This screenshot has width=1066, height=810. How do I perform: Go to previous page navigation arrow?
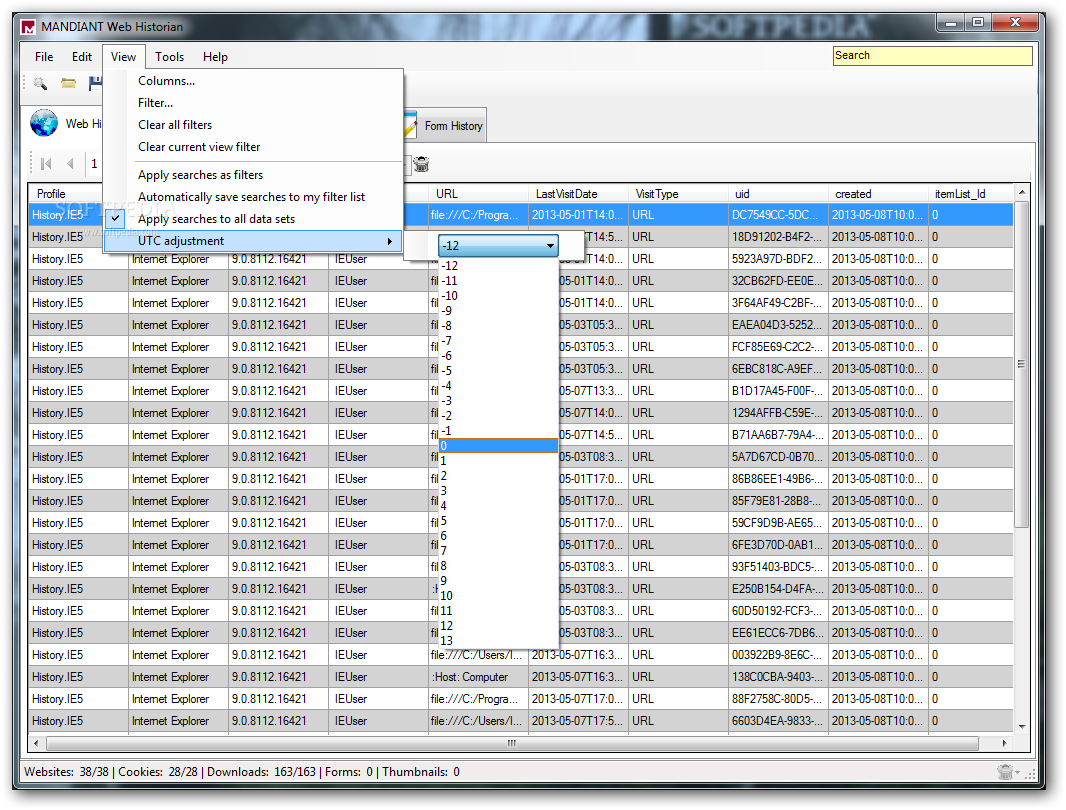click(70, 164)
